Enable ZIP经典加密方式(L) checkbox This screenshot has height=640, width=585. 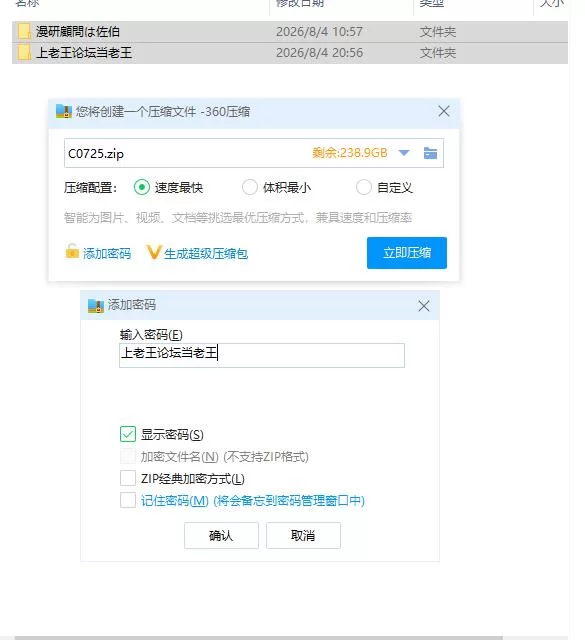(x=128, y=478)
